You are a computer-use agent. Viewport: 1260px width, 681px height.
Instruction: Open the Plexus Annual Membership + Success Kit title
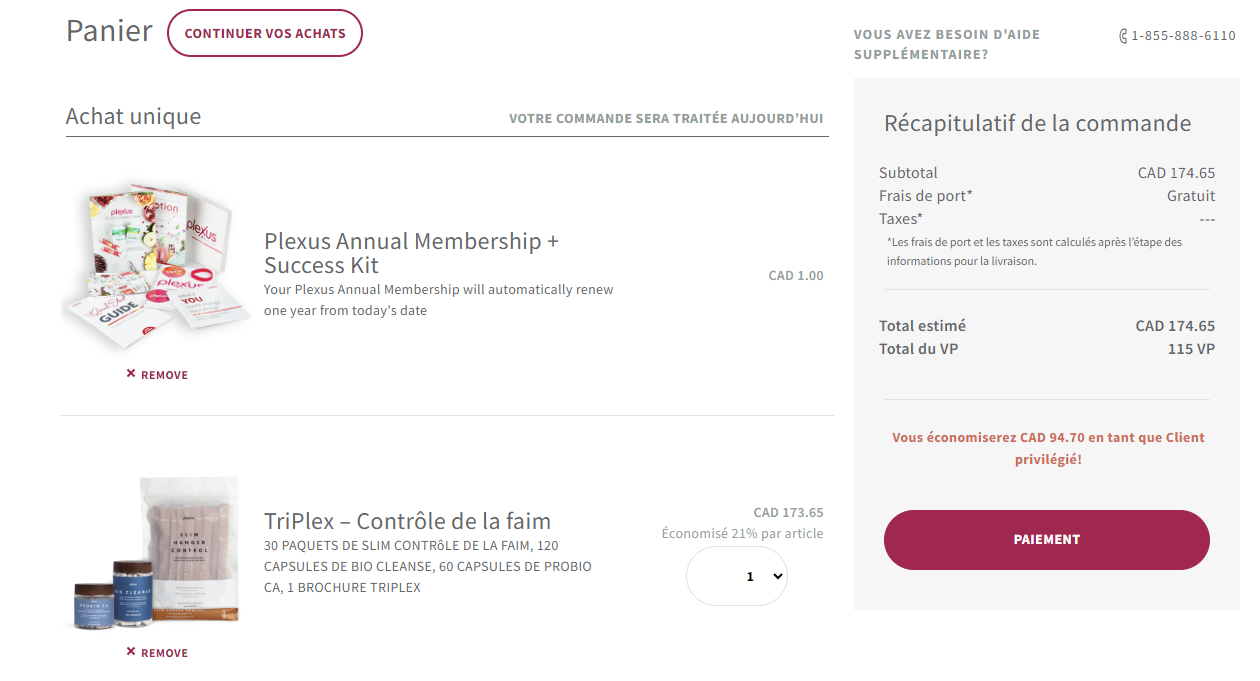[411, 253]
